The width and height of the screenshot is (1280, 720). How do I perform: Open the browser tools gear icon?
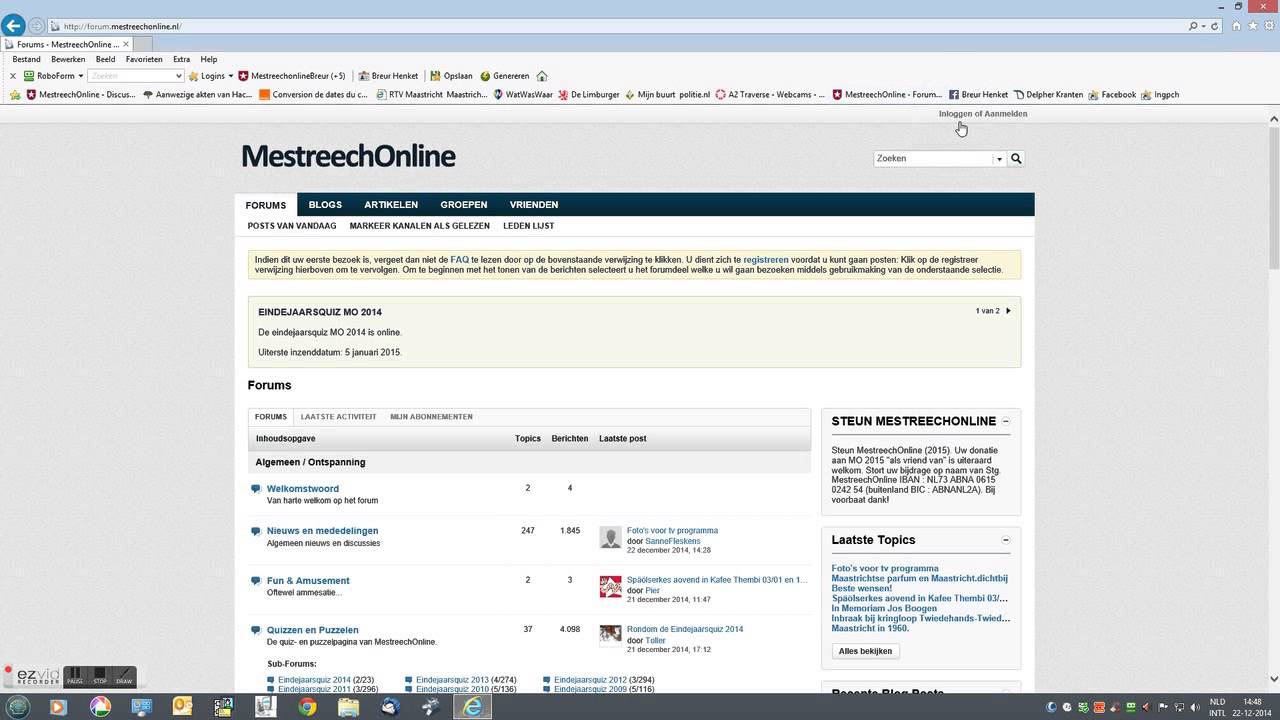[x=1268, y=26]
